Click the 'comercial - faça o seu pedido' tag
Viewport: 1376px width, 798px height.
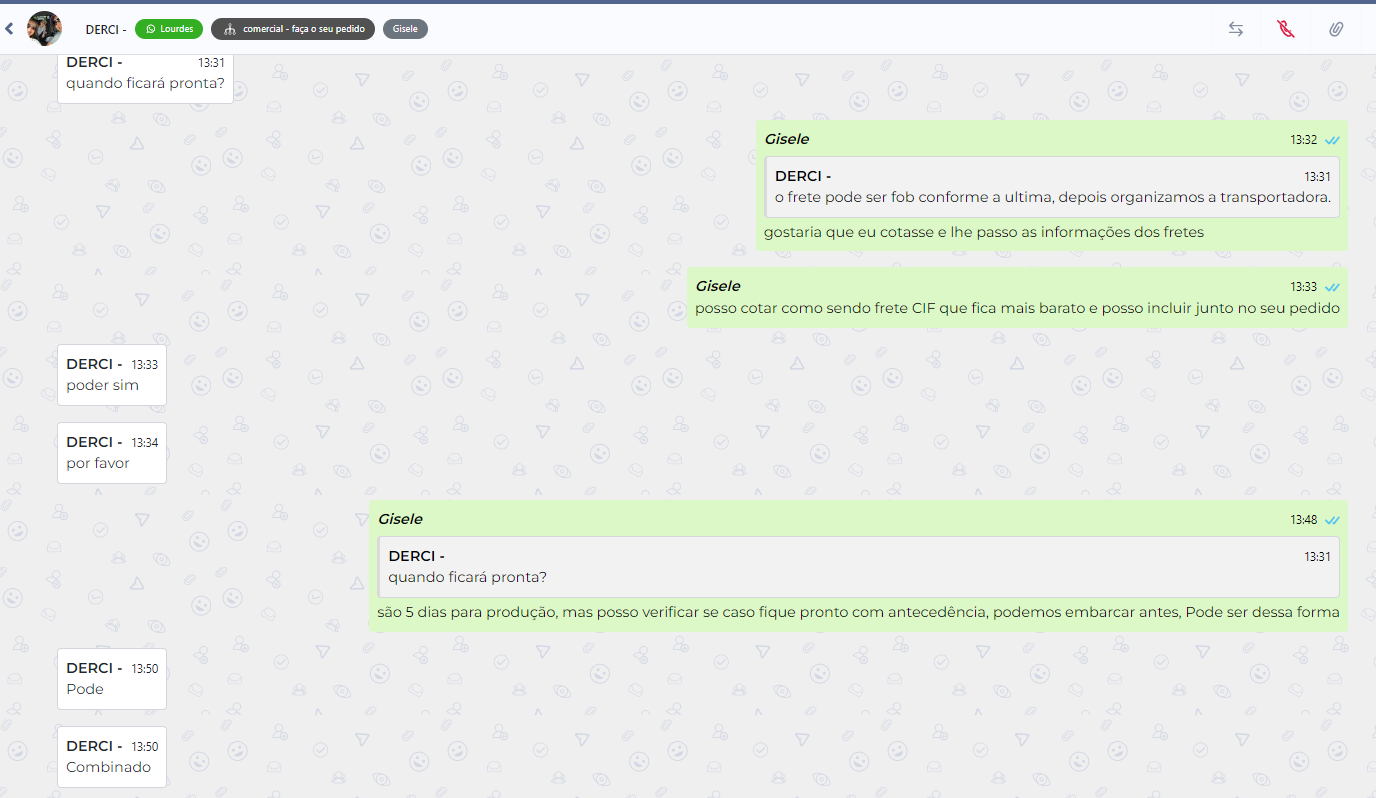pyautogui.click(x=293, y=29)
